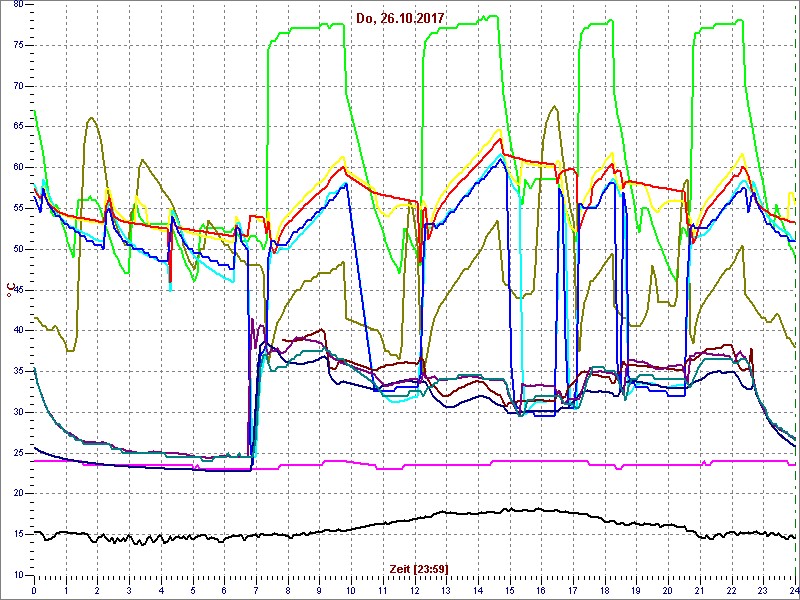Image resolution: width=800 pixels, height=600 pixels.
Task: Select the '50' temperature axis label
Action: 18,249
